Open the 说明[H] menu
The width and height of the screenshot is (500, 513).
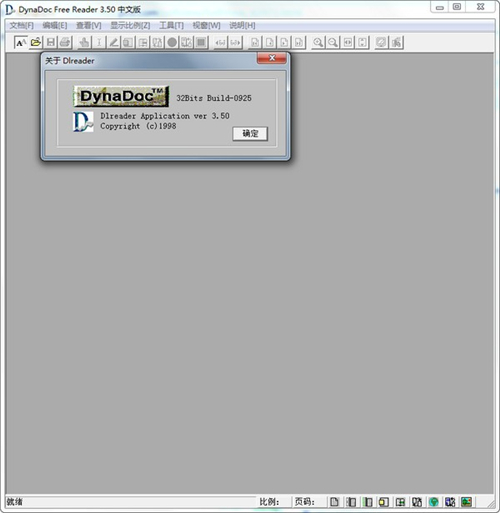coord(242,25)
